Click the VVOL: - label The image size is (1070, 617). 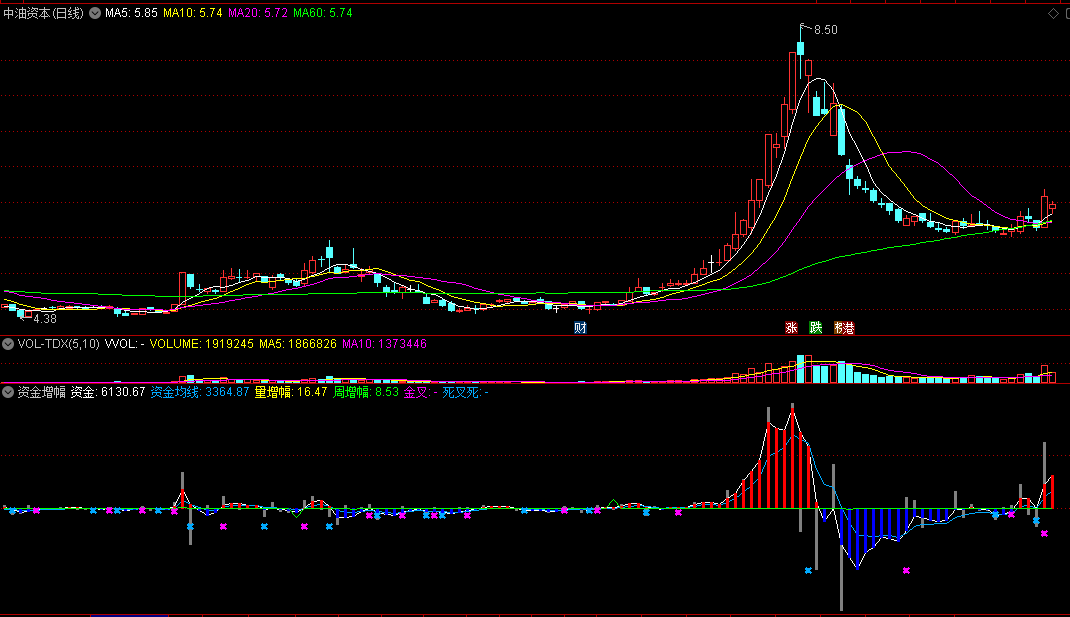[124, 344]
